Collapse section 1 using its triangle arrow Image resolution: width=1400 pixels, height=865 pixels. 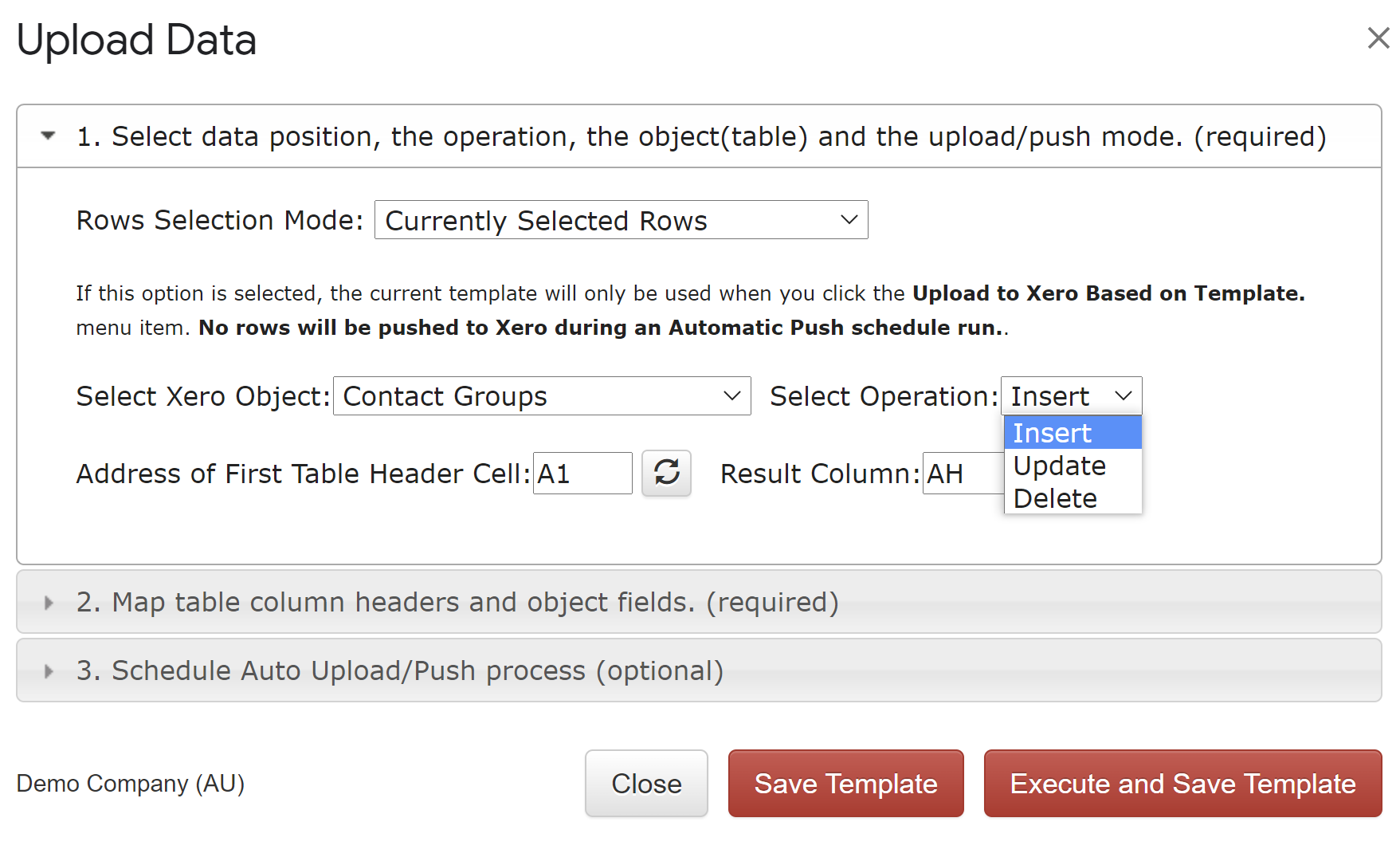tap(48, 136)
